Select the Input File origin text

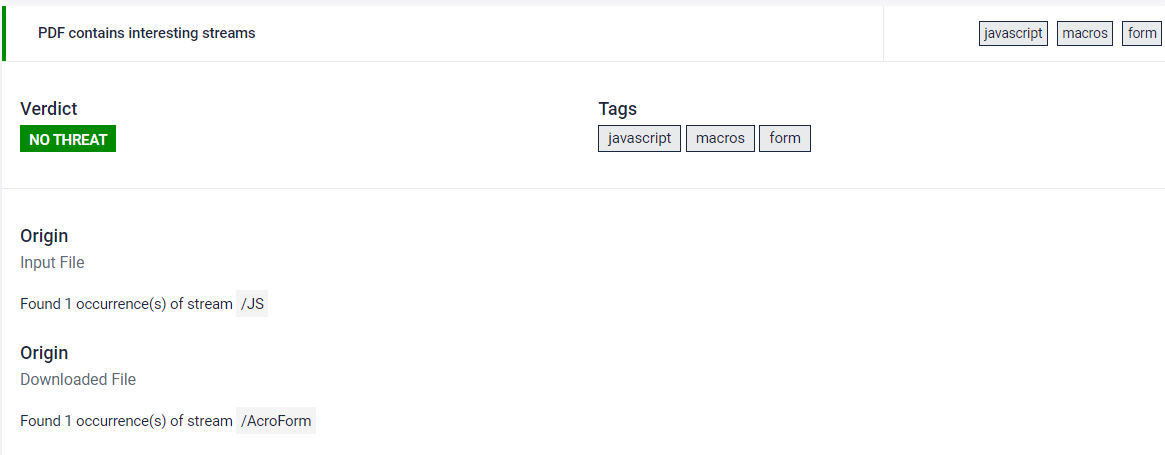click(x=52, y=262)
